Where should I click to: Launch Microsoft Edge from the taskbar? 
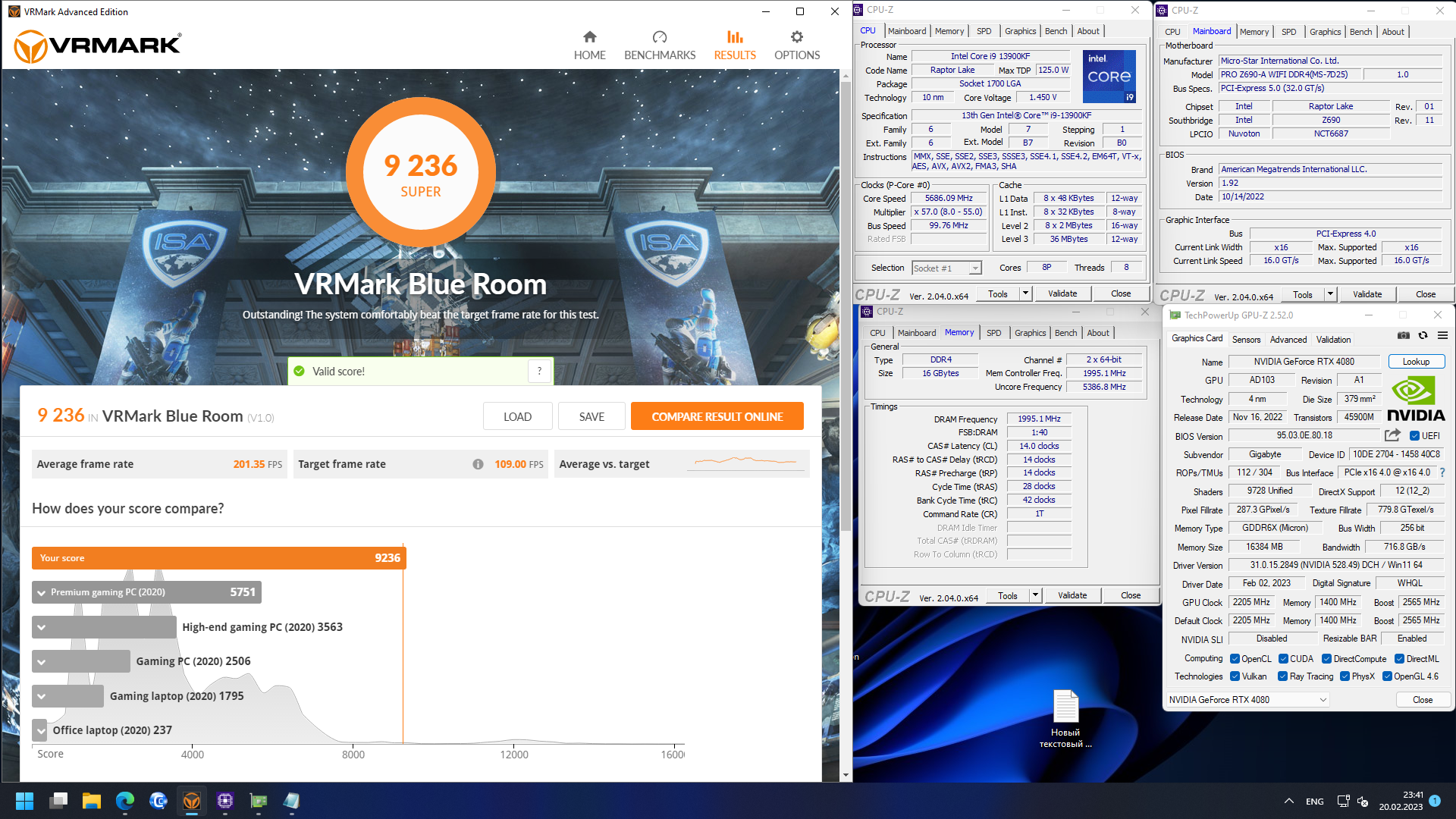tap(125, 801)
